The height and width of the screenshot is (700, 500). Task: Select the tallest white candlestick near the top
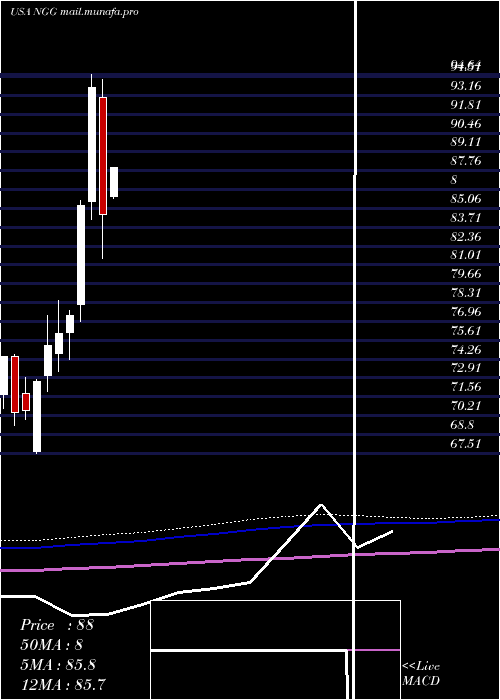(92, 144)
